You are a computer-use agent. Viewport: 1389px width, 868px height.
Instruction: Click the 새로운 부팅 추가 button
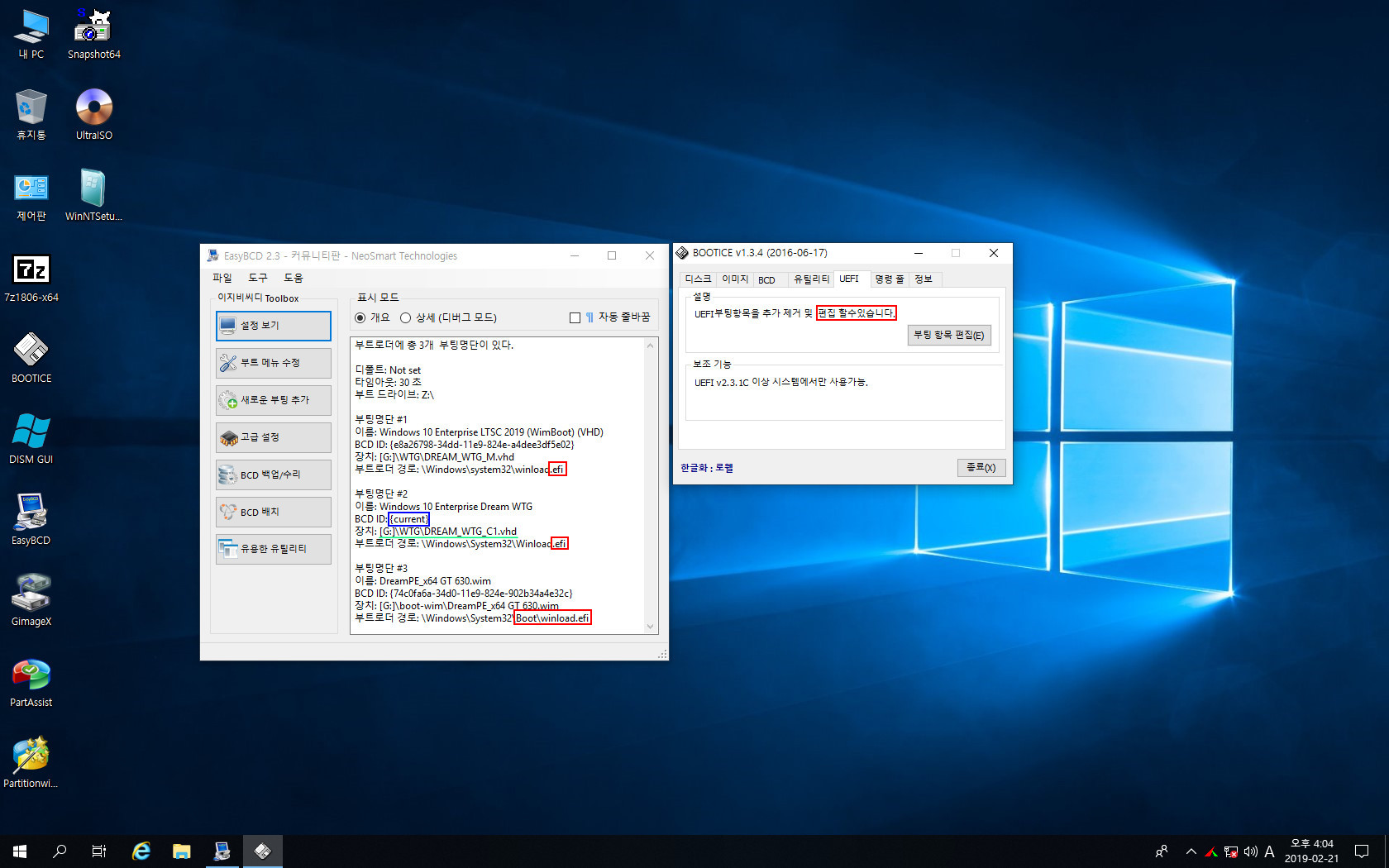(x=274, y=400)
